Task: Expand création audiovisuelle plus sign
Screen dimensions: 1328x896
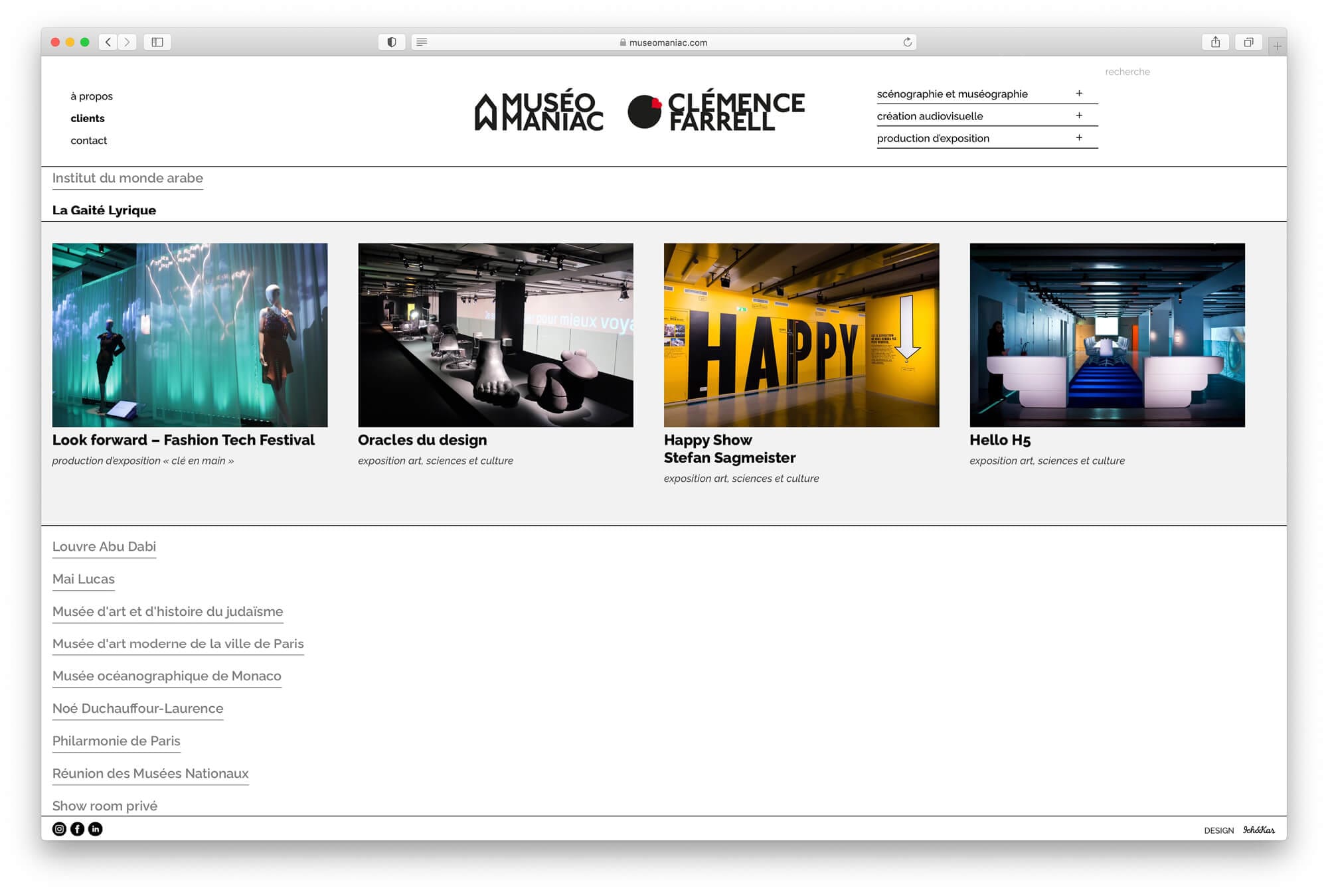Action: pyautogui.click(x=1079, y=115)
